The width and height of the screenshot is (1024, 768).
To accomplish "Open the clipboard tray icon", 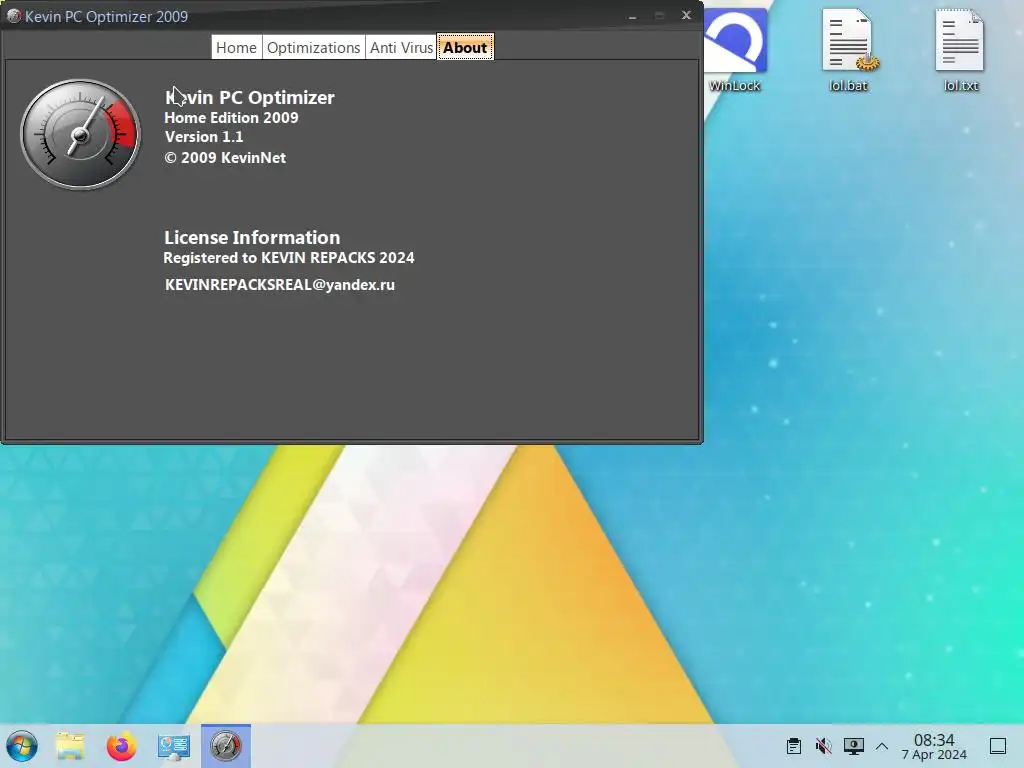I will click(x=794, y=746).
